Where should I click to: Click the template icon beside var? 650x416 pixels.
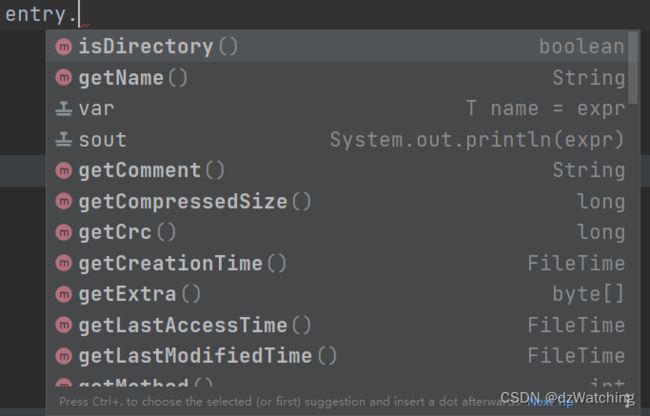click(x=64, y=109)
